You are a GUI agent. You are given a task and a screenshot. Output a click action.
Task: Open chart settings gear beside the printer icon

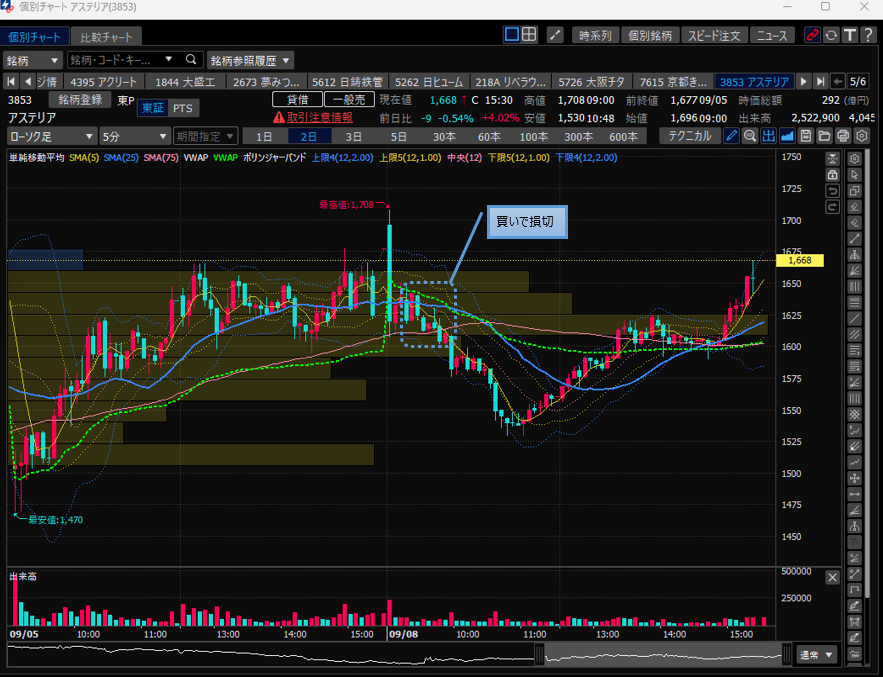[861, 136]
